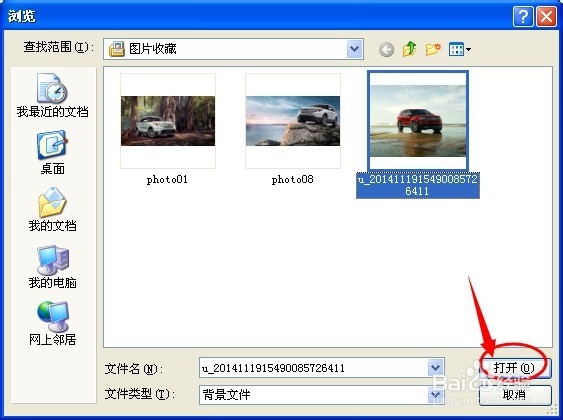This screenshot has height=420, width=563.
Task: Expand the 查找范围 folder dropdown
Action: coord(355,49)
